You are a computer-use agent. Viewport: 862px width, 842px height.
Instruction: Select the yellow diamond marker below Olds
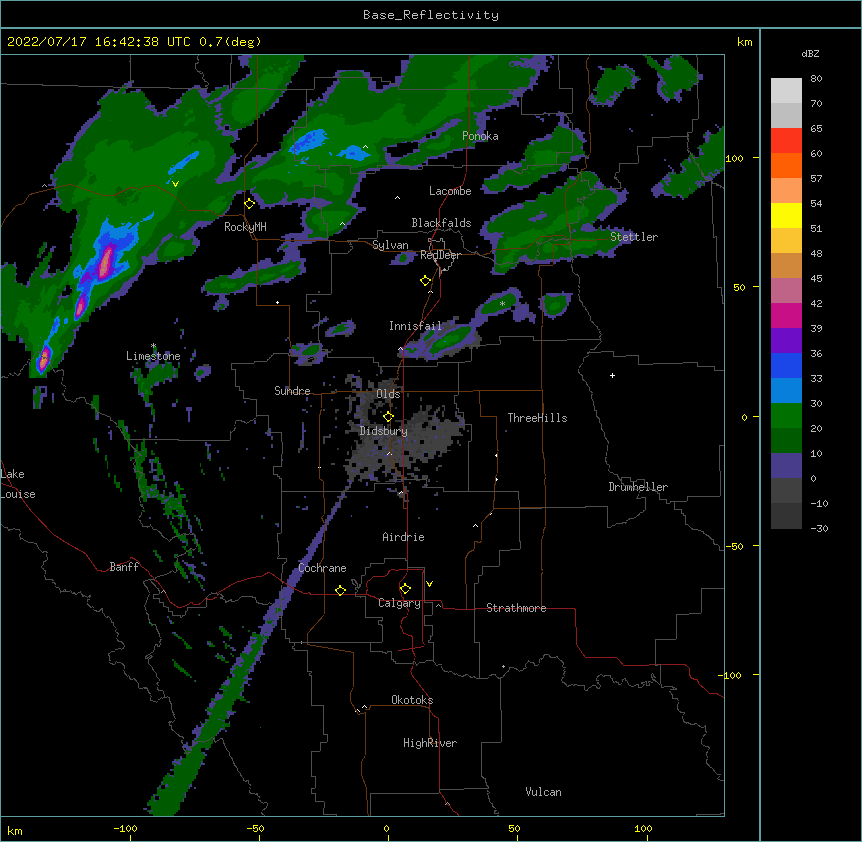388,416
